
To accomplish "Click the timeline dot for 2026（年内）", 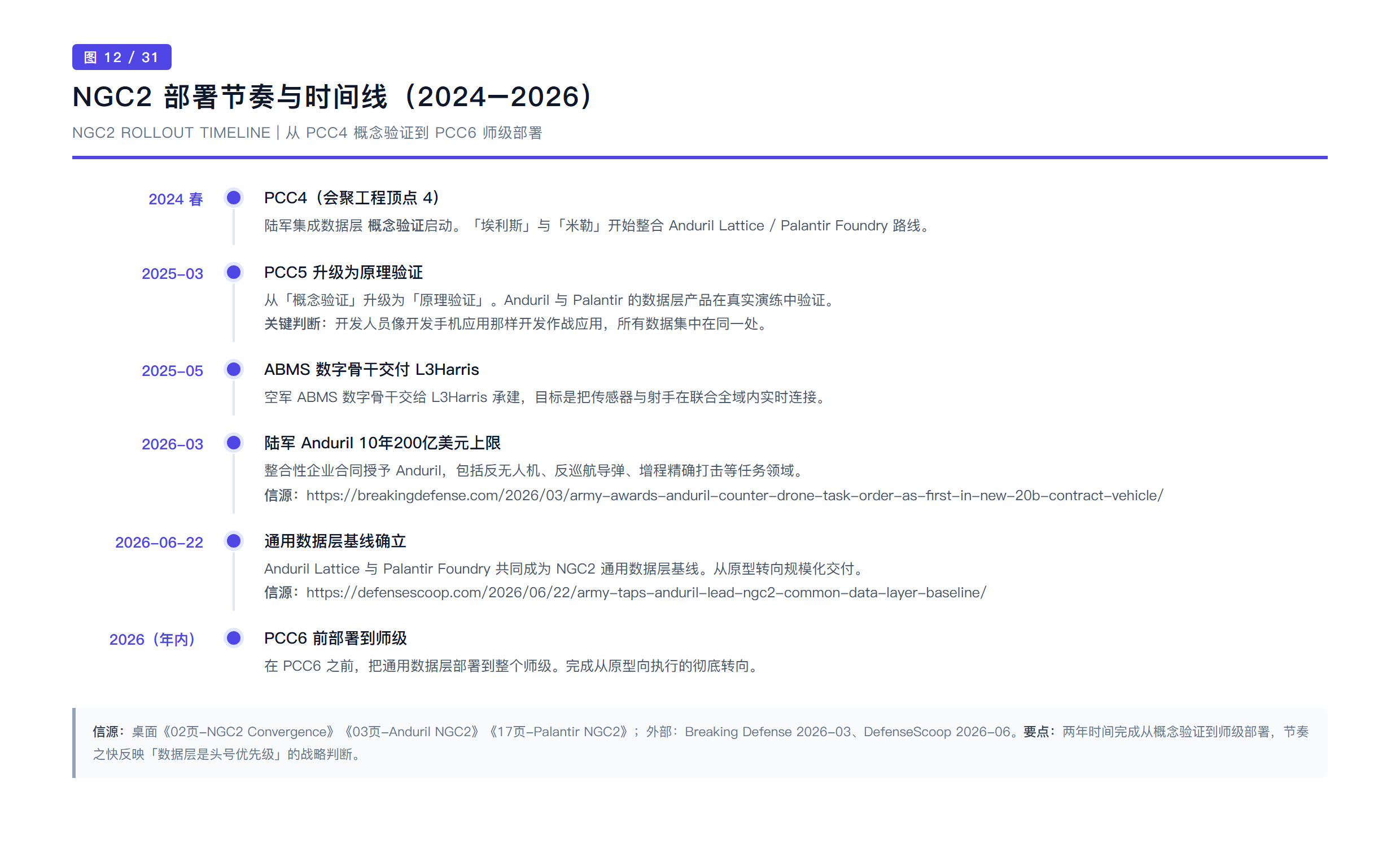I will coord(234,638).
